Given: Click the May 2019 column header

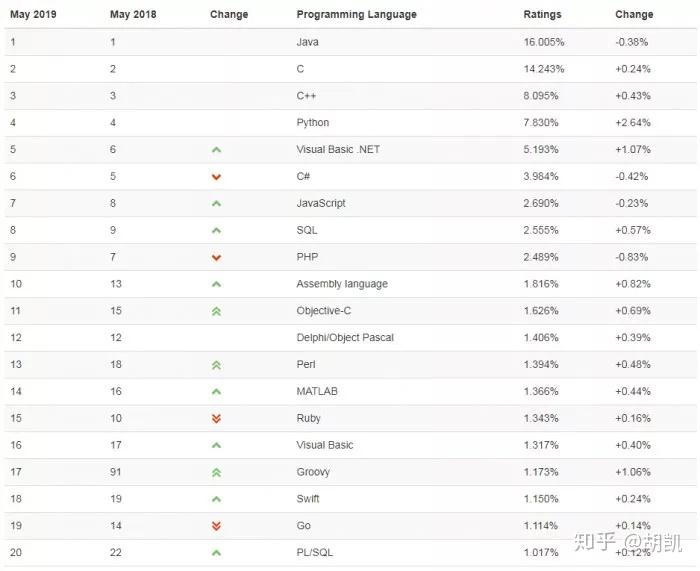Looking at the screenshot, I should [x=32, y=15].
